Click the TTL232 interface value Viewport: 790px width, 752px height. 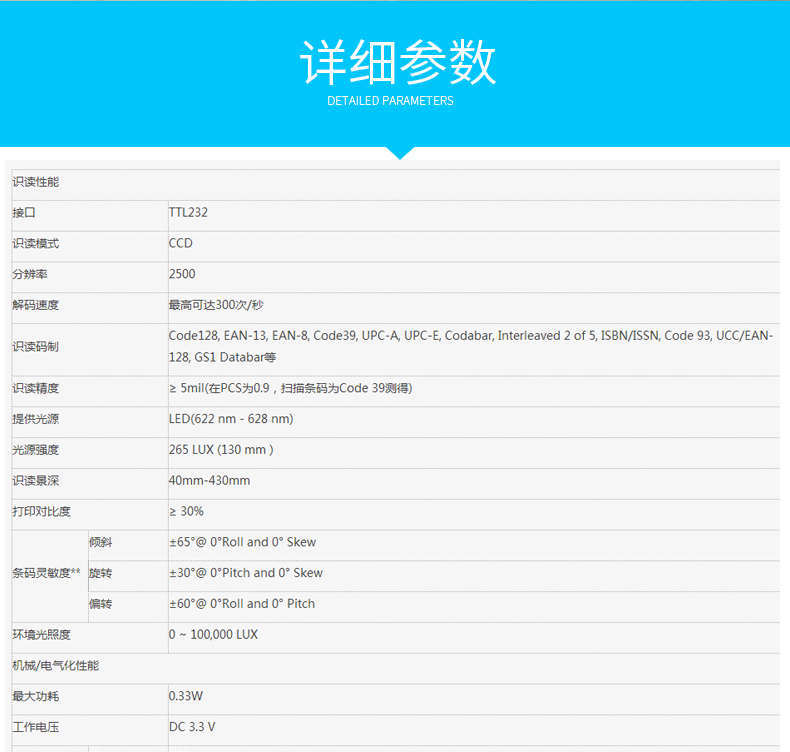tap(188, 212)
